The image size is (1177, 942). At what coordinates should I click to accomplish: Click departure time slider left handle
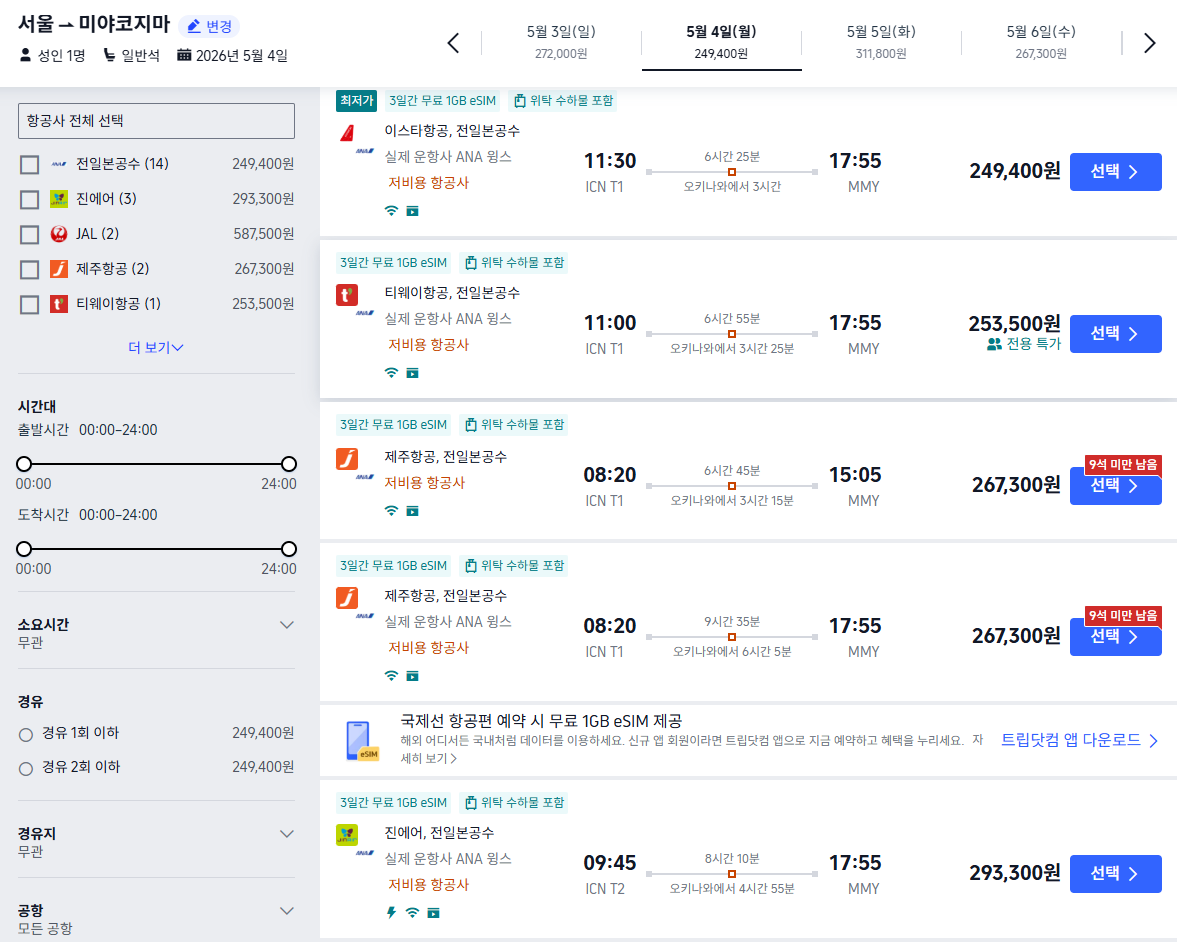pyautogui.click(x=24, y=464)
